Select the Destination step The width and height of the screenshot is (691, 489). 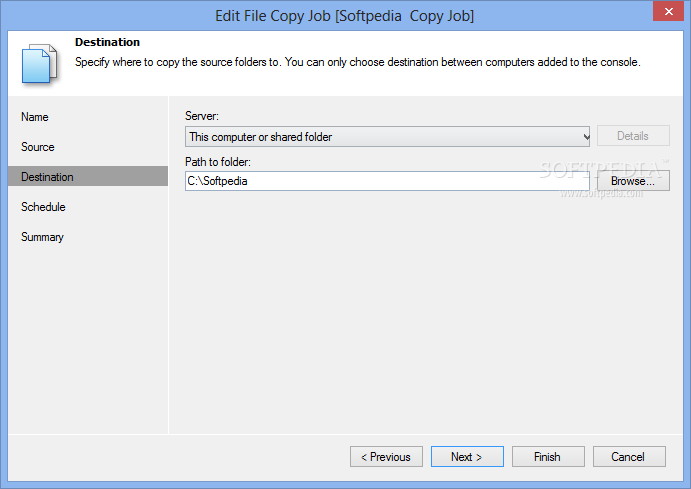tap(88, 176)
